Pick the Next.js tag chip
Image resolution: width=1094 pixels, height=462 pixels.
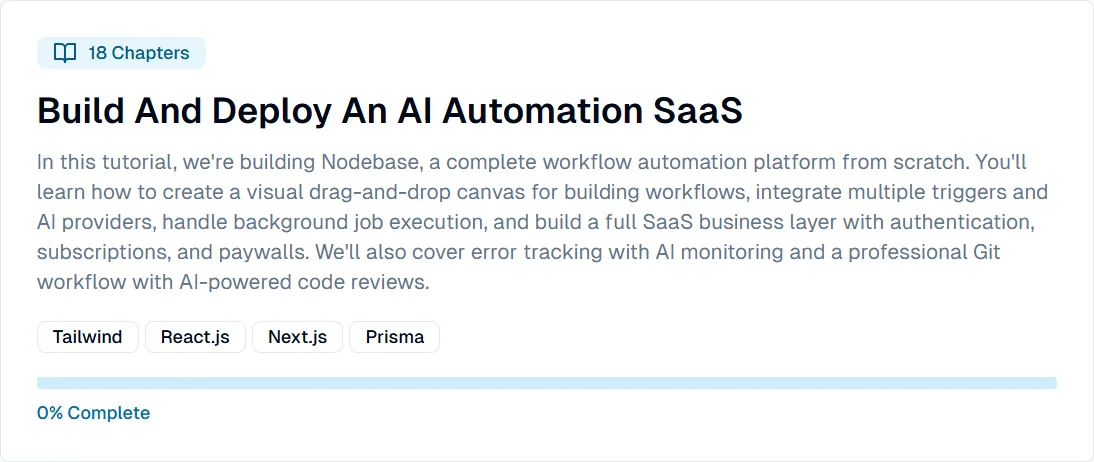[x=297, y=337]
